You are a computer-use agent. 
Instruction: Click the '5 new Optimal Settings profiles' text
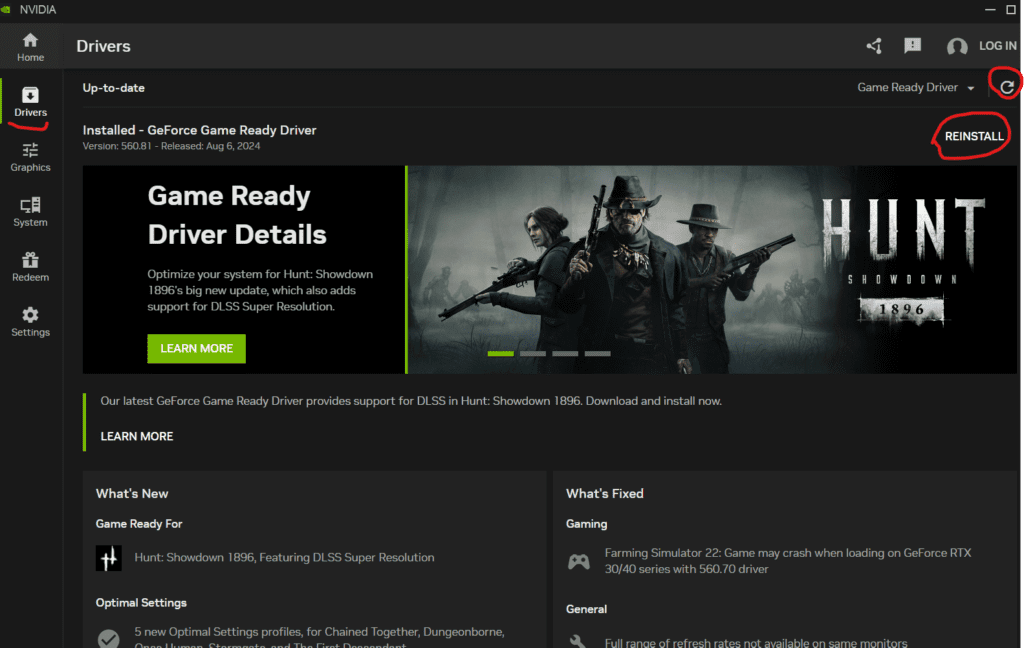(x=319, y=638)
